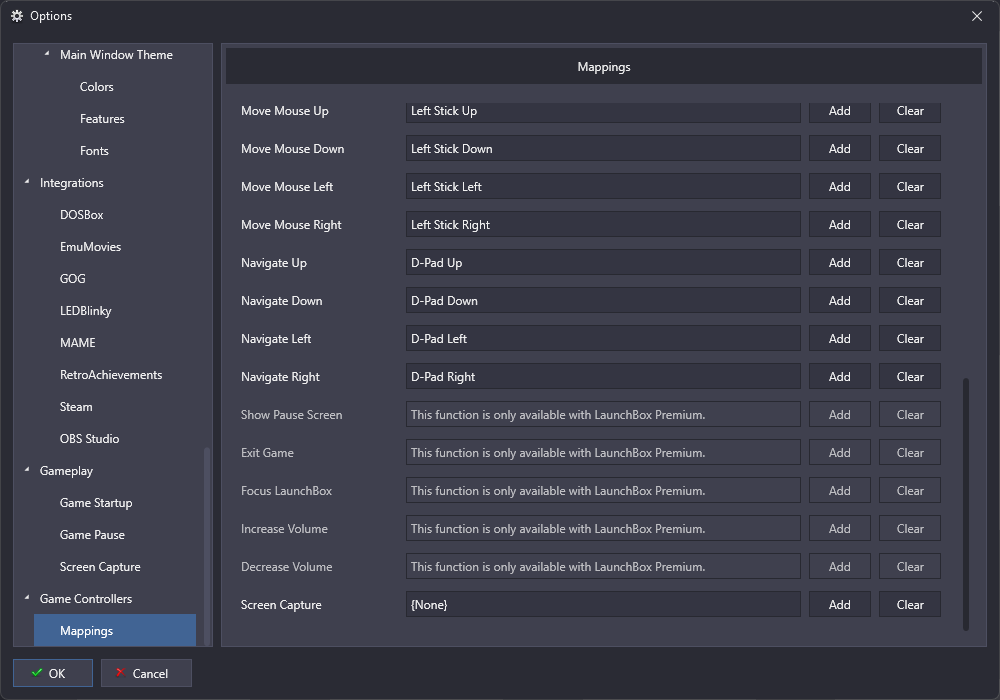Select GOG integration settings
This screenshot has width=1000, height=700.
coord(73,279)
